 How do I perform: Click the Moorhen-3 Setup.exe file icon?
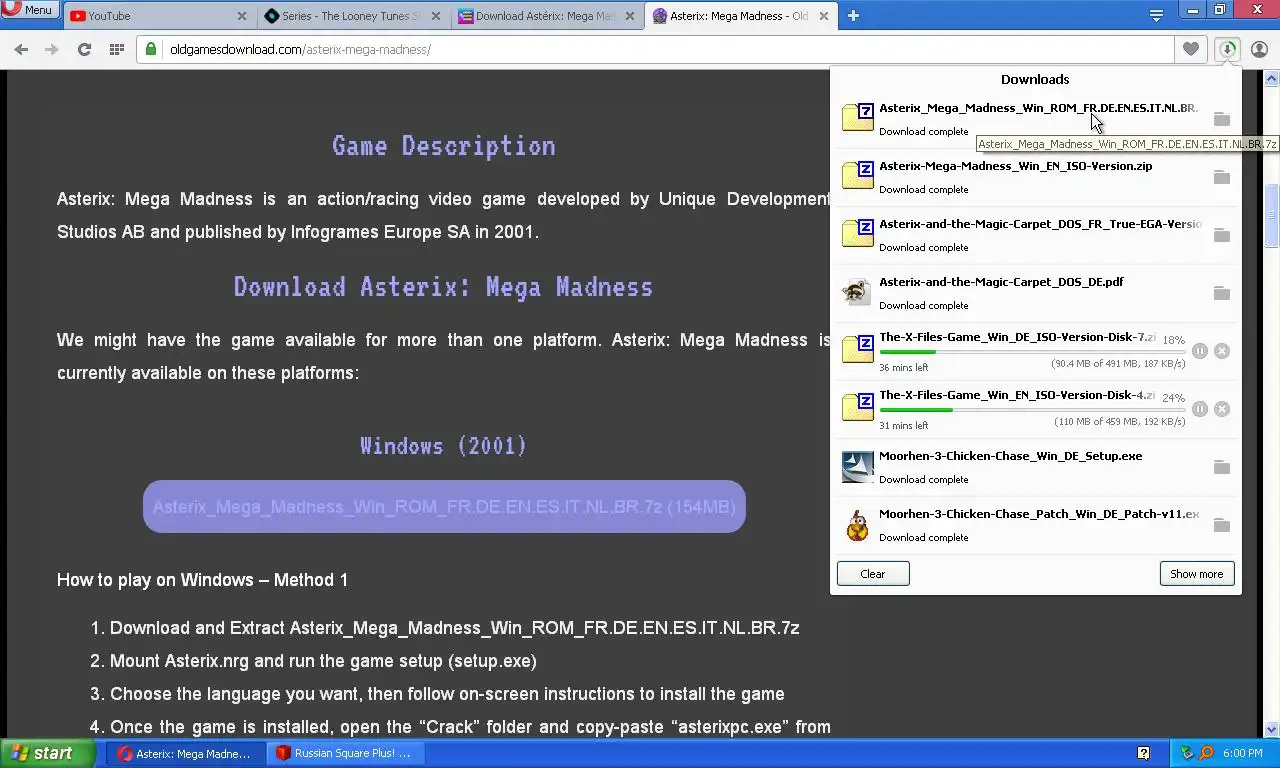pyautogui.click(x=857, y=466)
